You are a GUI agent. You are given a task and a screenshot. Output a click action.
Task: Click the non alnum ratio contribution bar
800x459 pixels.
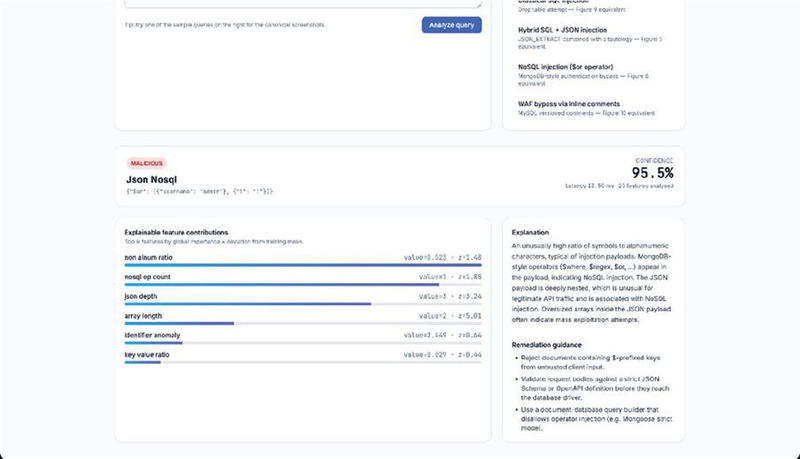click(303, 265)
